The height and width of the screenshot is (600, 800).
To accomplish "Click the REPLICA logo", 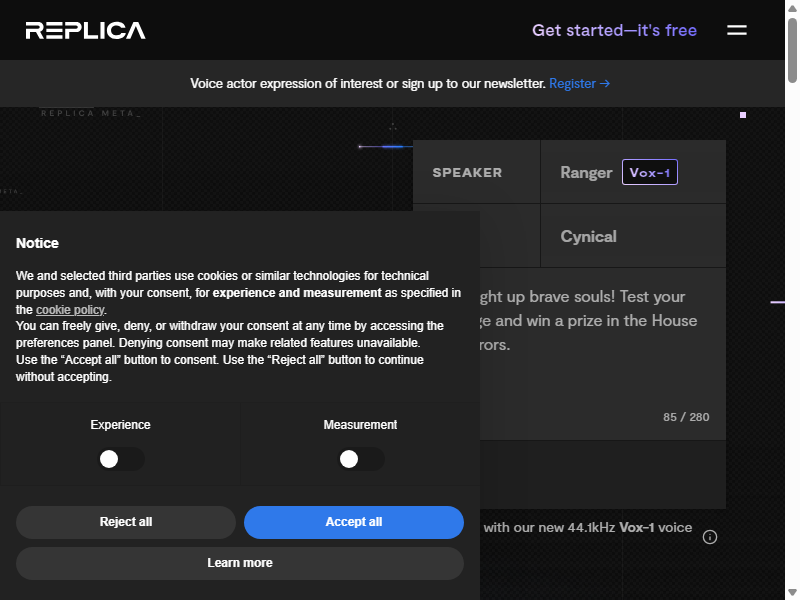I will 86,31.
